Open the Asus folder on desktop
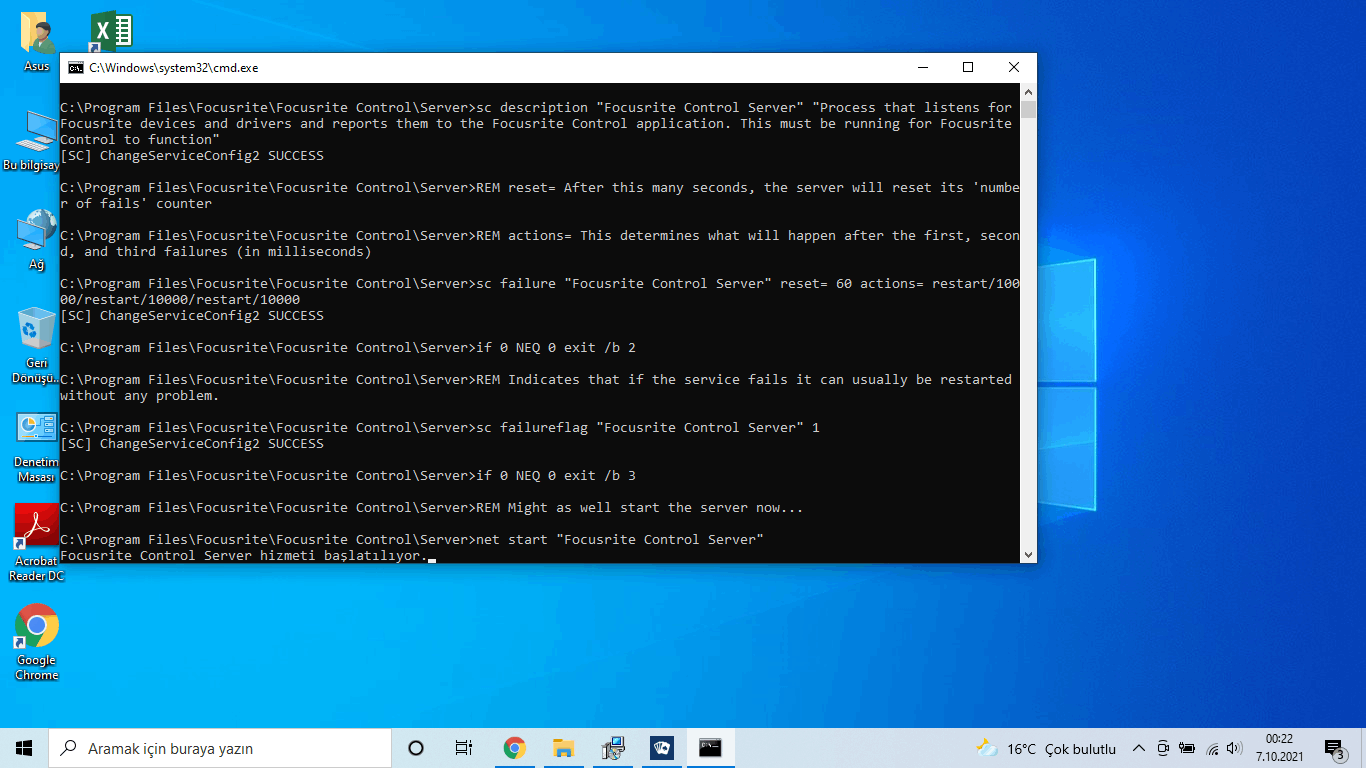This screenshot has height=768, width=1366. [37, 40]
